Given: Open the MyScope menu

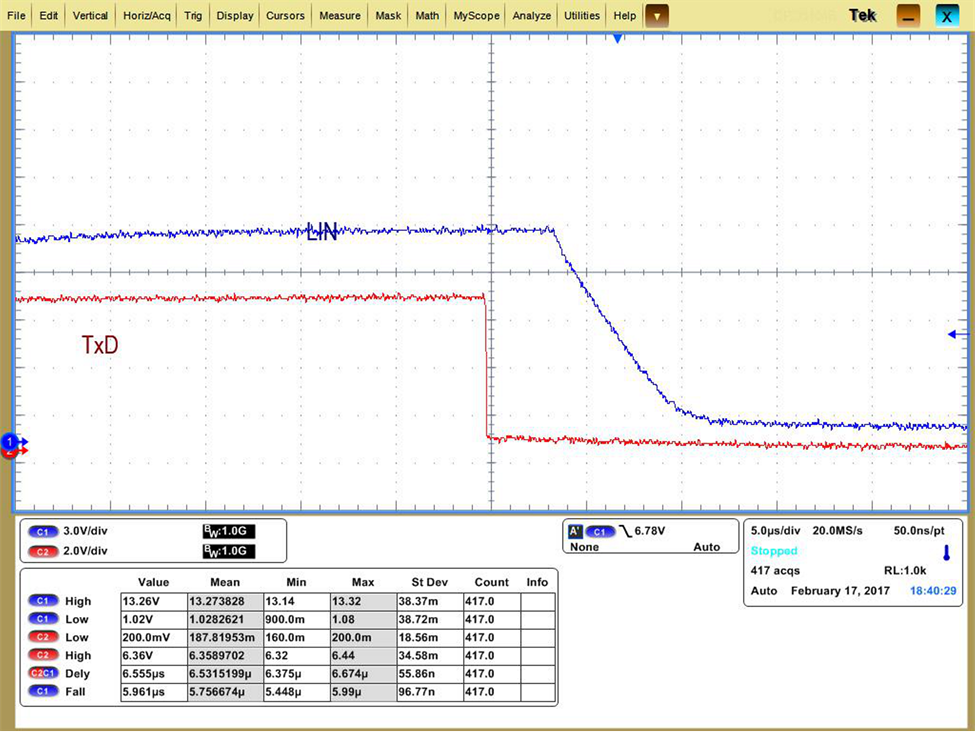Looking at the screenshot, I should tap(476, 16).
